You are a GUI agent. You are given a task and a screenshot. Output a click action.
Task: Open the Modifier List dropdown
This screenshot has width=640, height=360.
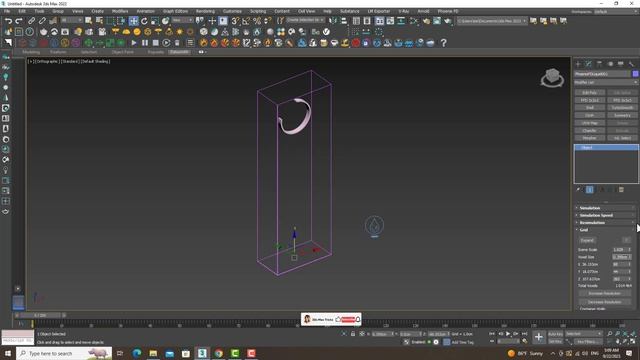[x=606, y=82]
